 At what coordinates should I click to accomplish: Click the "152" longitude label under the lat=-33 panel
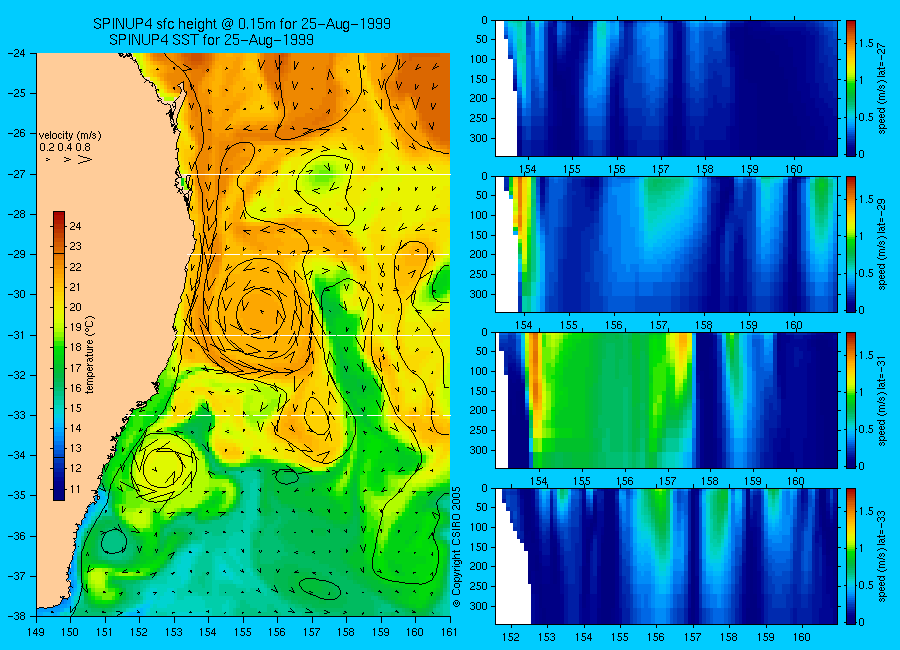coord(510,637)
